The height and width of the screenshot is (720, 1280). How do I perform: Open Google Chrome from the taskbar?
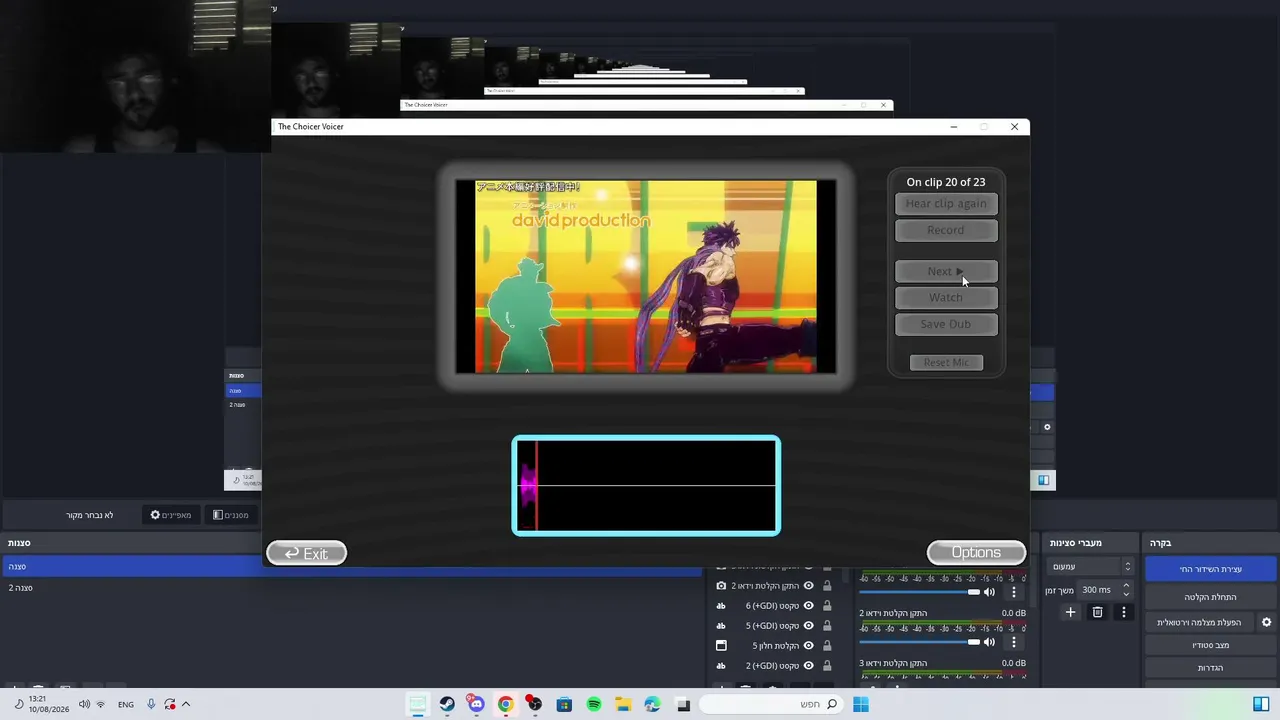coord(506,705)
